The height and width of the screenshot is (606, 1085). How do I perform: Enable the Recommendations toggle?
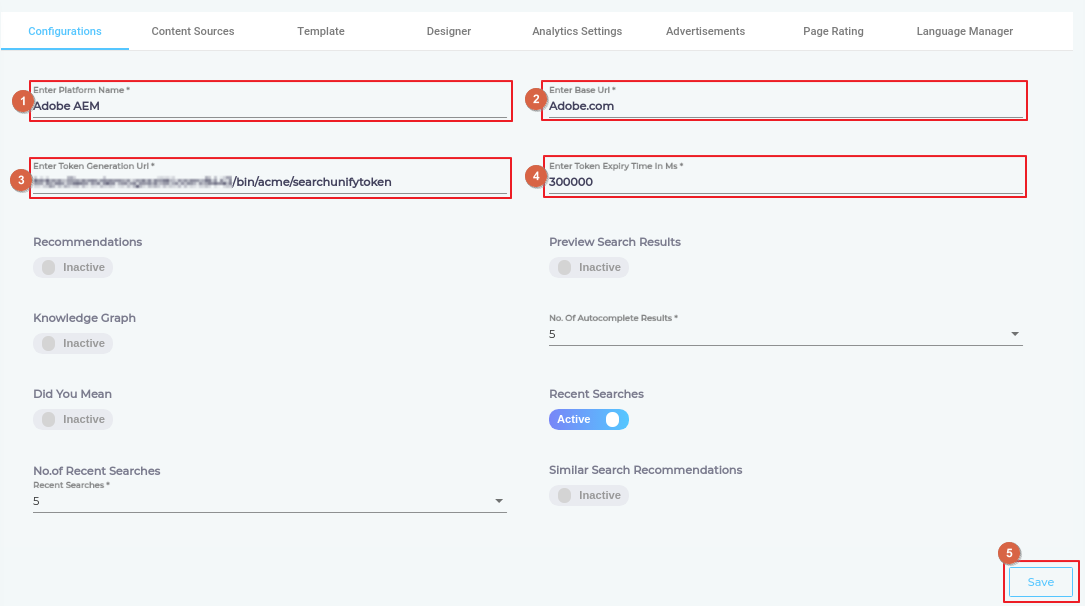tap(73, 268)
